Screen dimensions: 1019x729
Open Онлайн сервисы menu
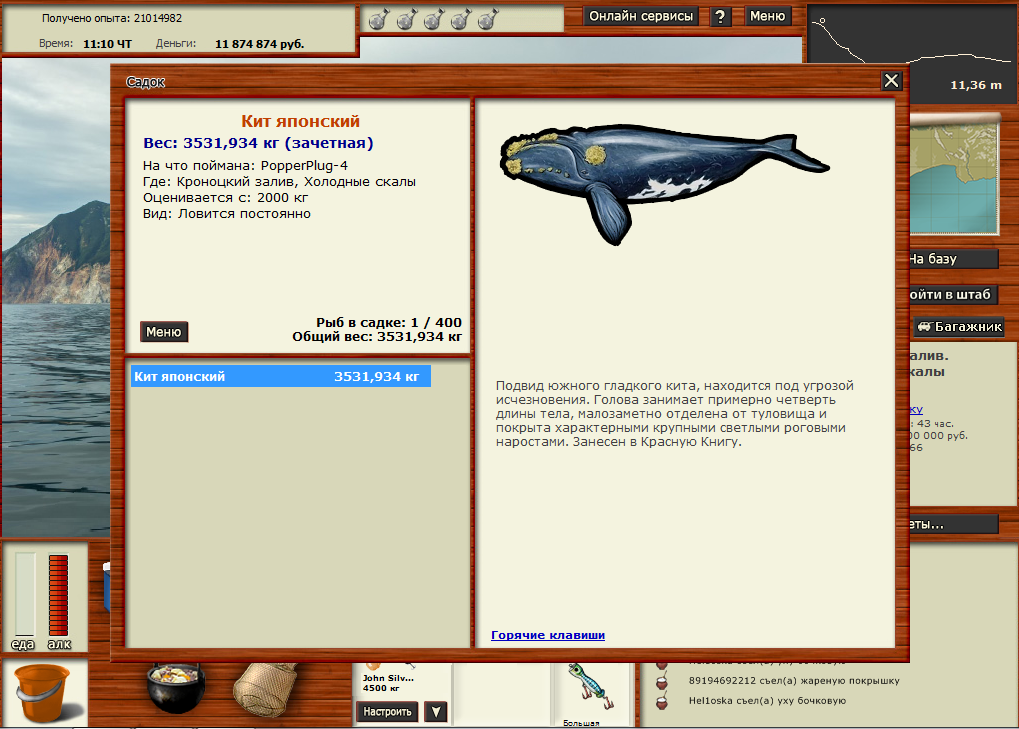641,16
